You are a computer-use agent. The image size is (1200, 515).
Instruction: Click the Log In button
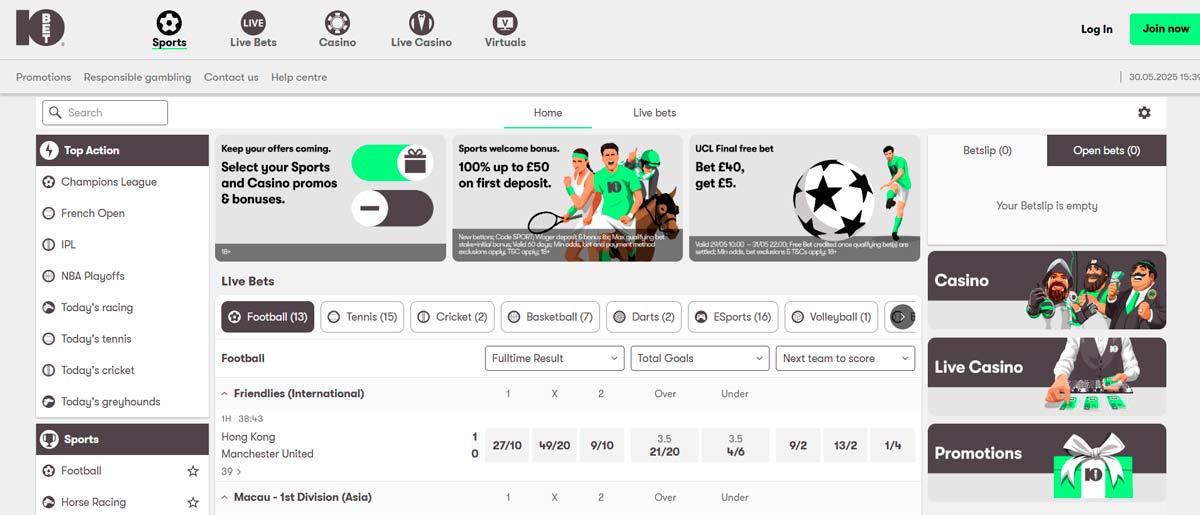coord(1097,29)
